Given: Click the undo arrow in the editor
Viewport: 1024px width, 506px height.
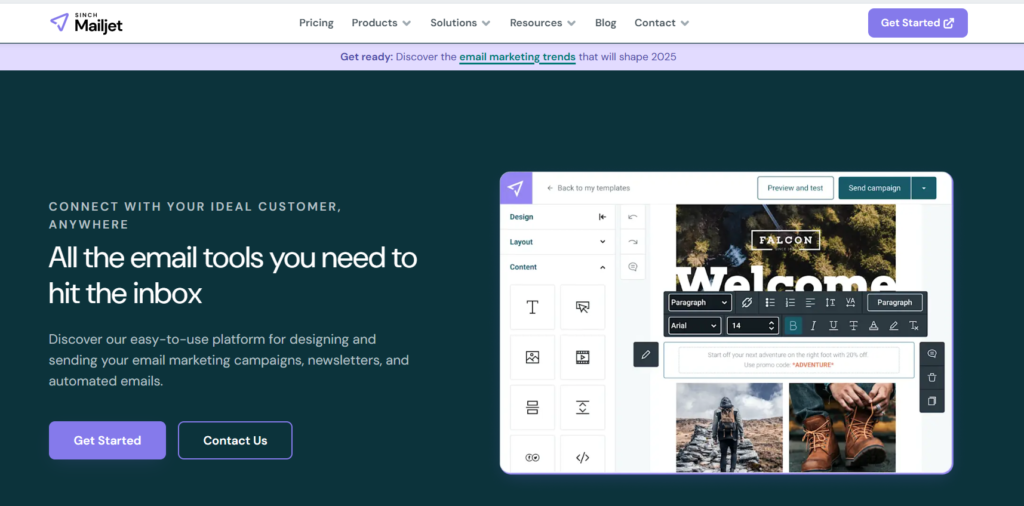Looking at the screenshot, I should (x=633, y=217).
